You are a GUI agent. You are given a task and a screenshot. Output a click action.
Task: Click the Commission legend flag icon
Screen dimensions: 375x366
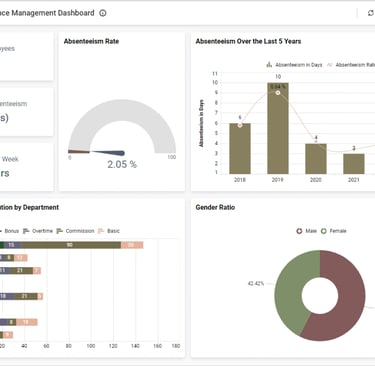coord(60,231)
